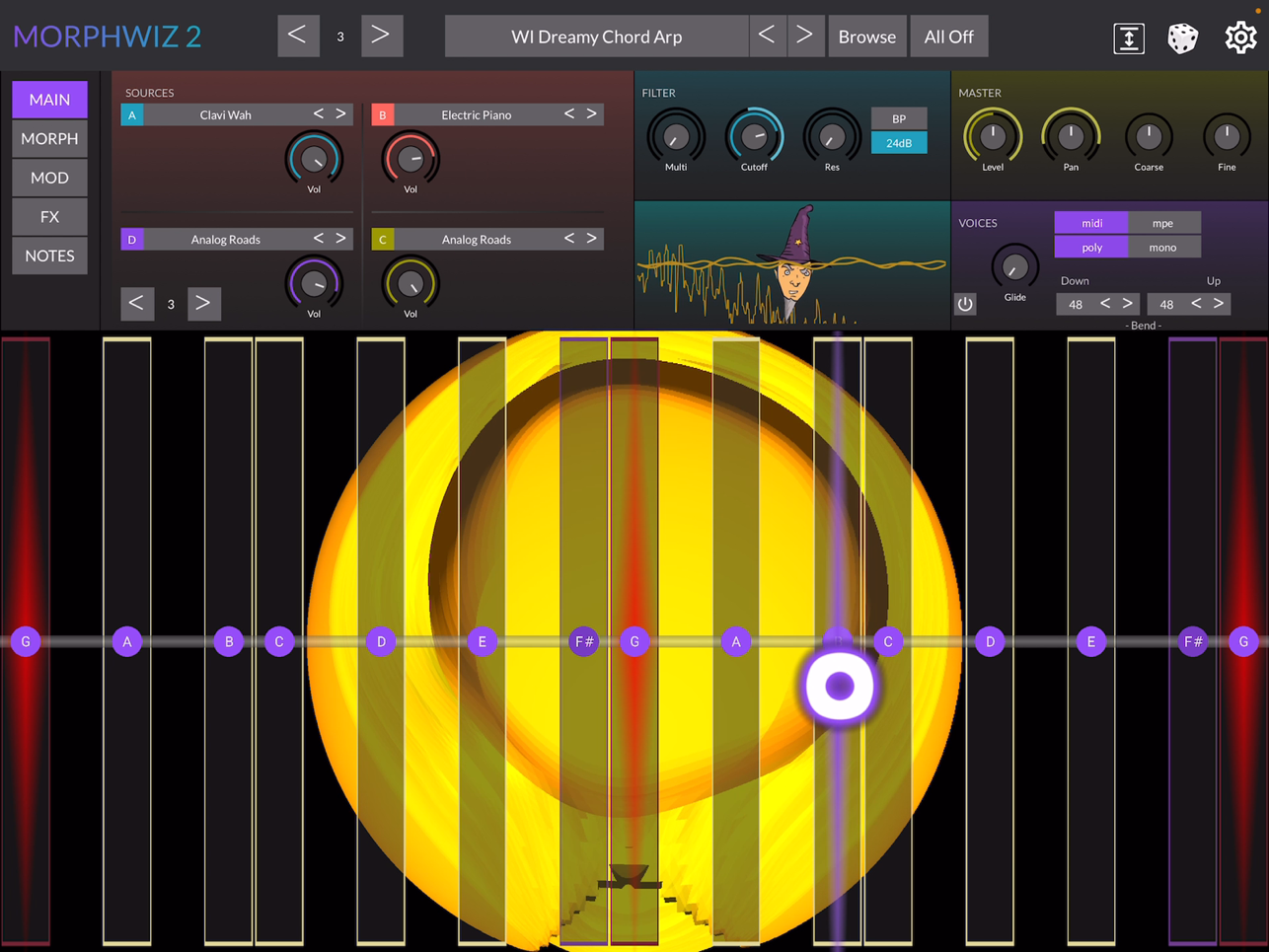This screenshot has width=1269, height=952.
Task: Select source B color badge
Action: [382, 114]
